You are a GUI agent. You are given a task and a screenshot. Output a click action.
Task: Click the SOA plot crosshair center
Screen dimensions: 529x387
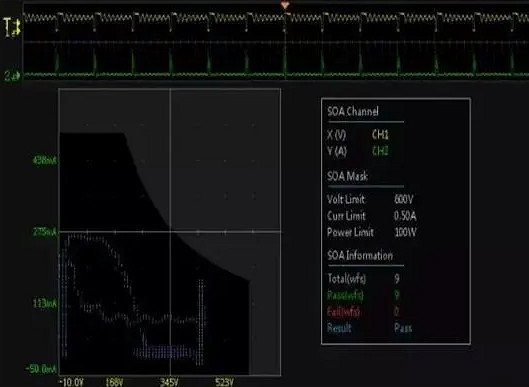tap(170, 232)
